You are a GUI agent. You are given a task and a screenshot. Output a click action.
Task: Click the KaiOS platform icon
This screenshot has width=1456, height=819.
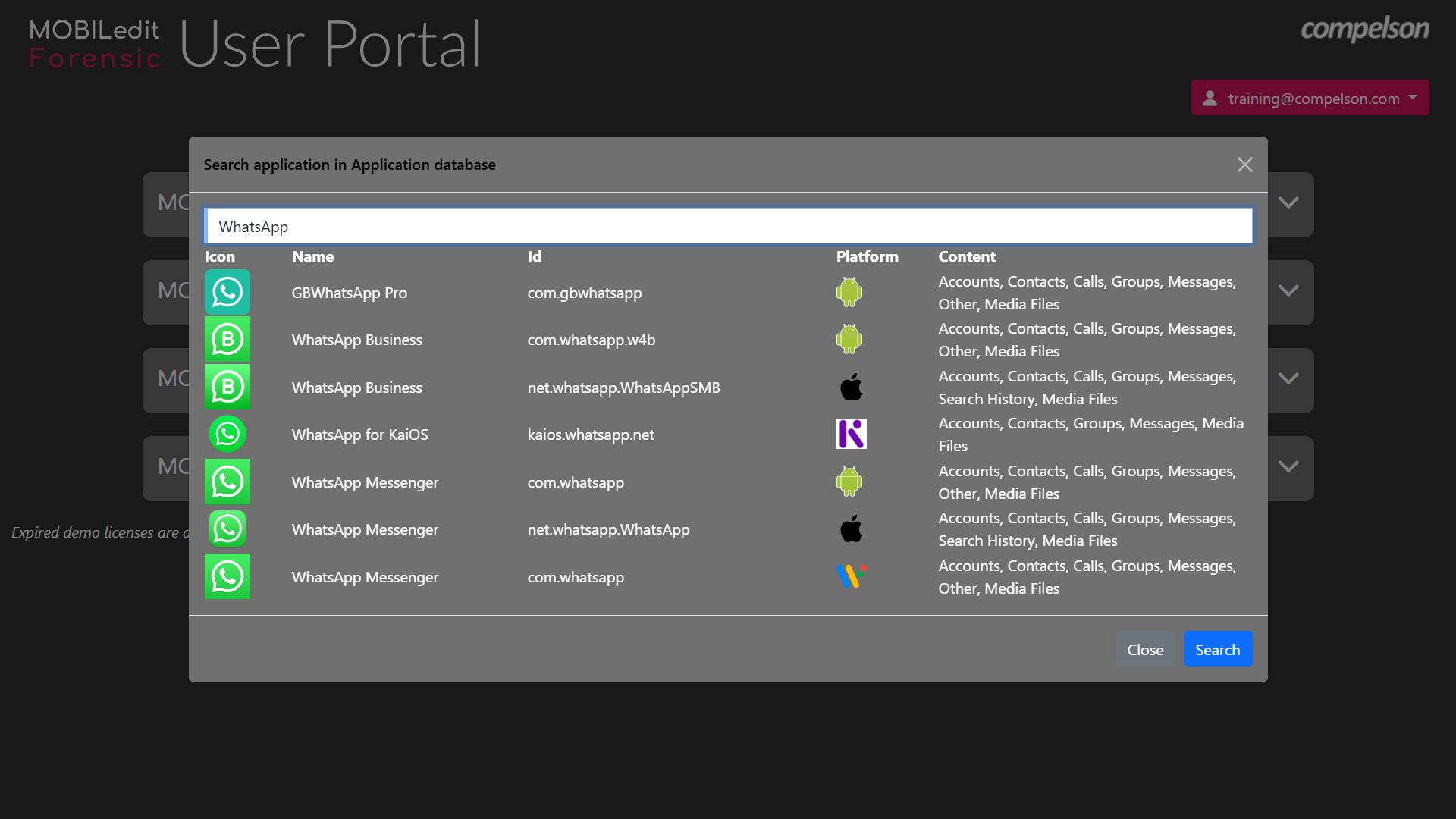point(851,434)
